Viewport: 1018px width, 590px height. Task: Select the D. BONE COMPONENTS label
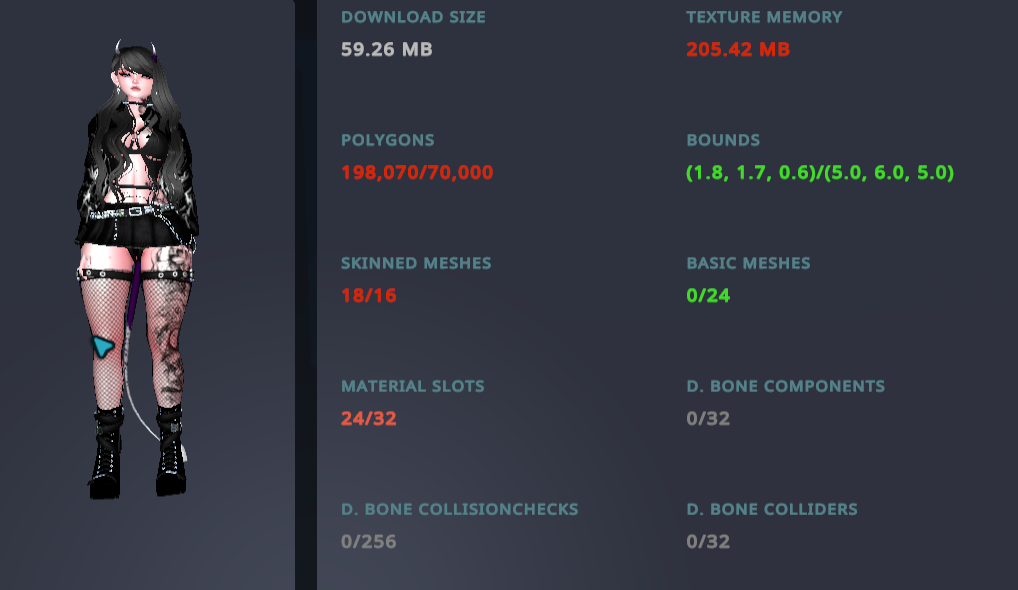point(786,386)
